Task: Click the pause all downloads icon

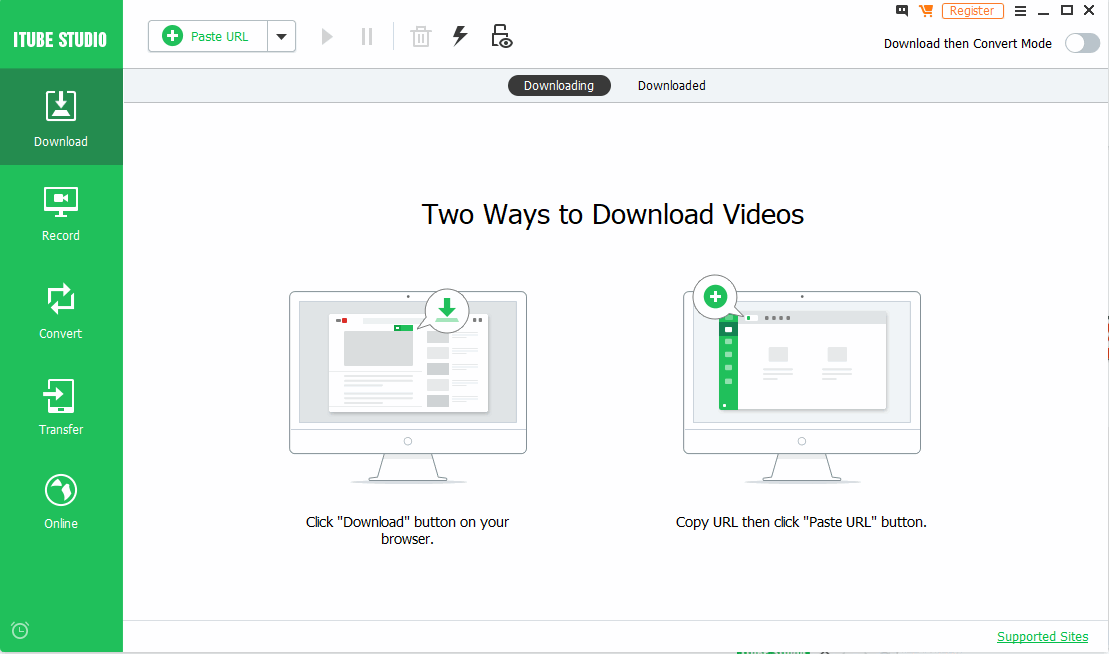Action: (366, 37)
